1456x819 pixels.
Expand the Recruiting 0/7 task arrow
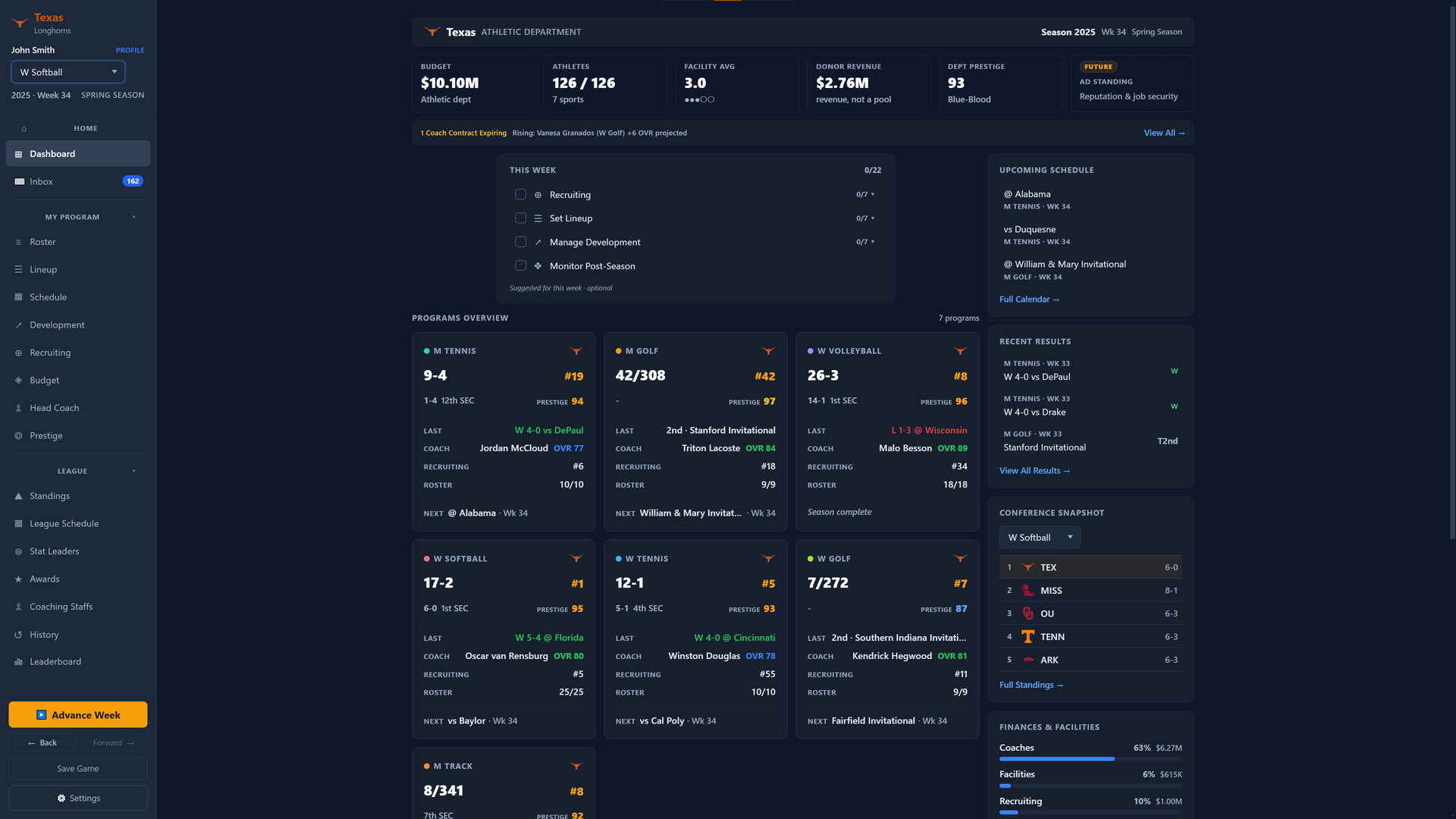[873, 194]
